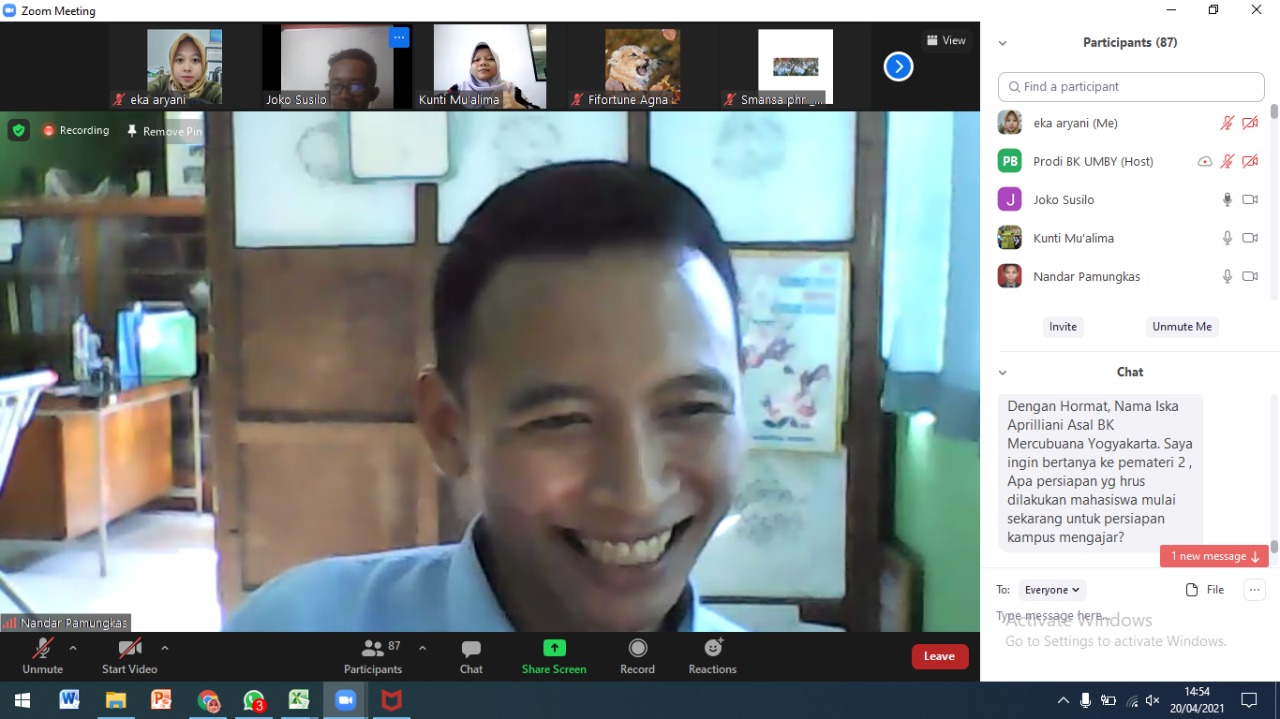Open Excel from the taskbar
The height and width of the screenshot is (719, 1280).
tap(299, 700)
